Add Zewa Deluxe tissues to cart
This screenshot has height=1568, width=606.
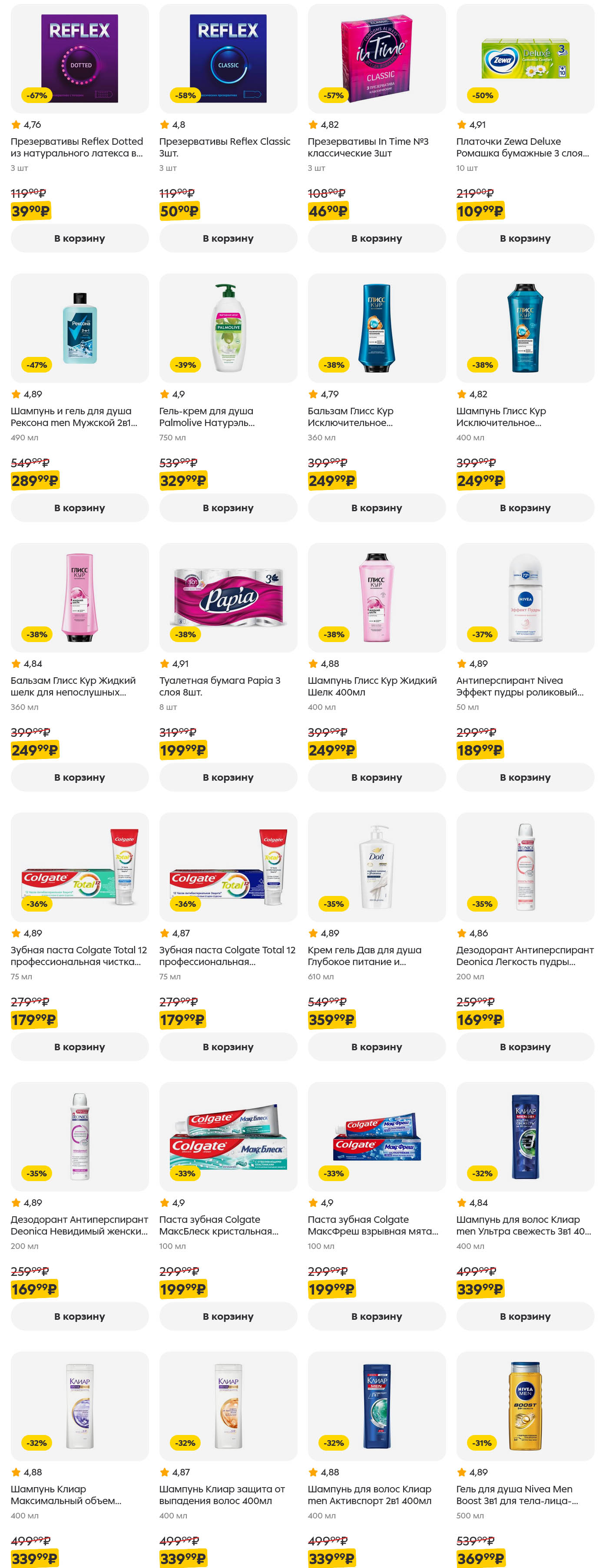coord(525,238)
